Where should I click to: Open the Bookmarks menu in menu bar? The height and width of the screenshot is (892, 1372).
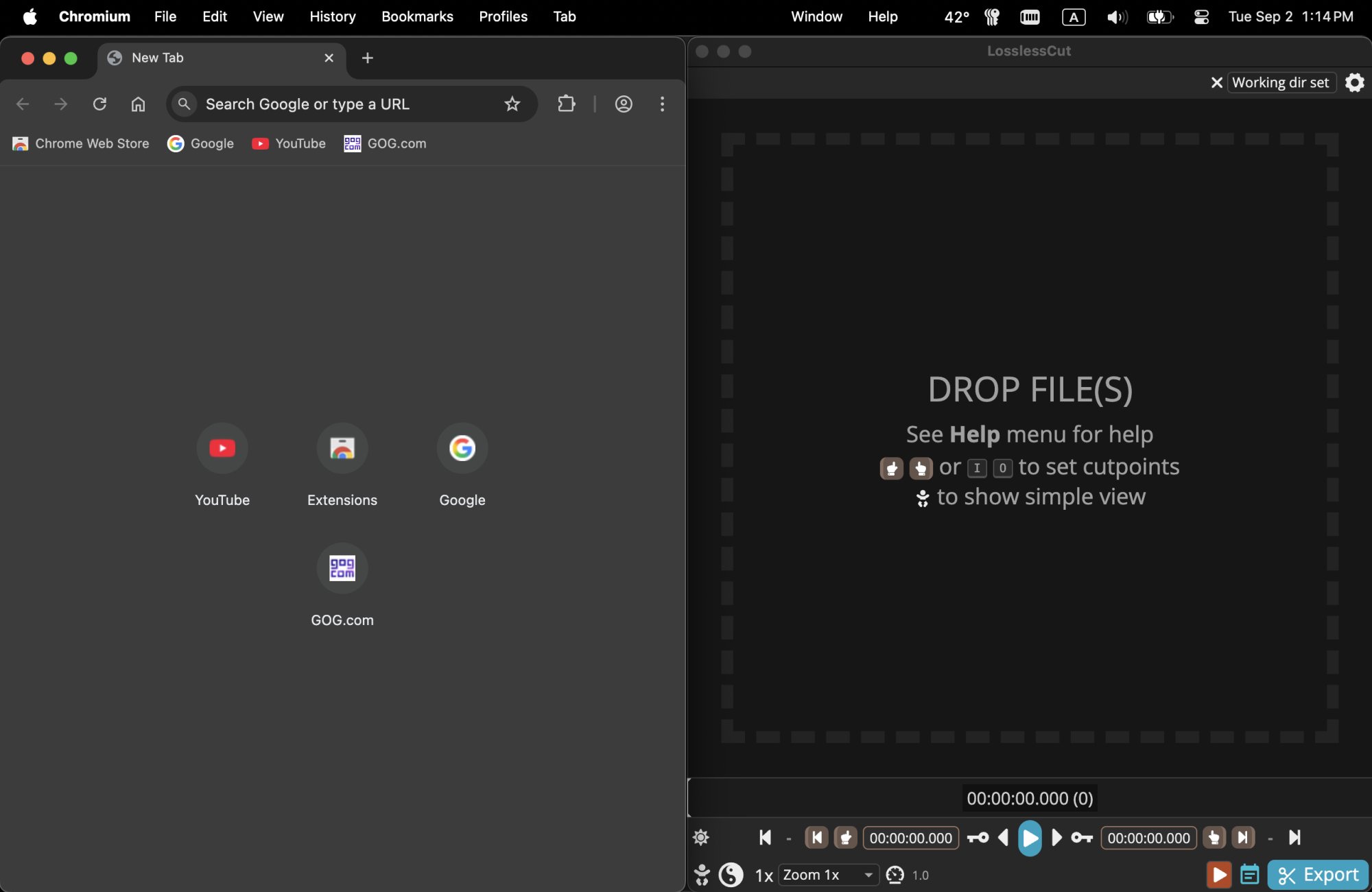[417, 16]
